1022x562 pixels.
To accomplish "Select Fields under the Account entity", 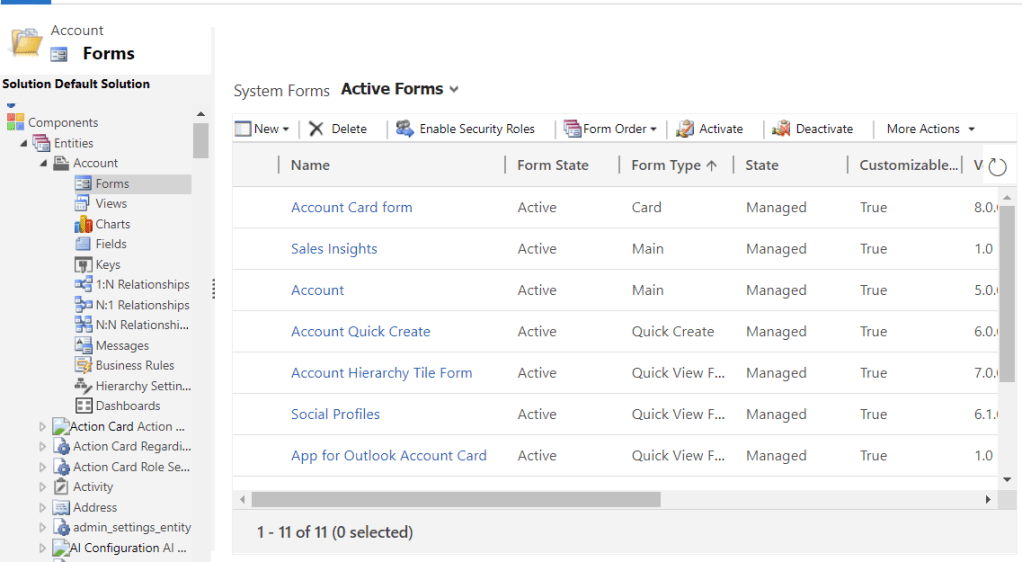I will [x=110, y=244].
